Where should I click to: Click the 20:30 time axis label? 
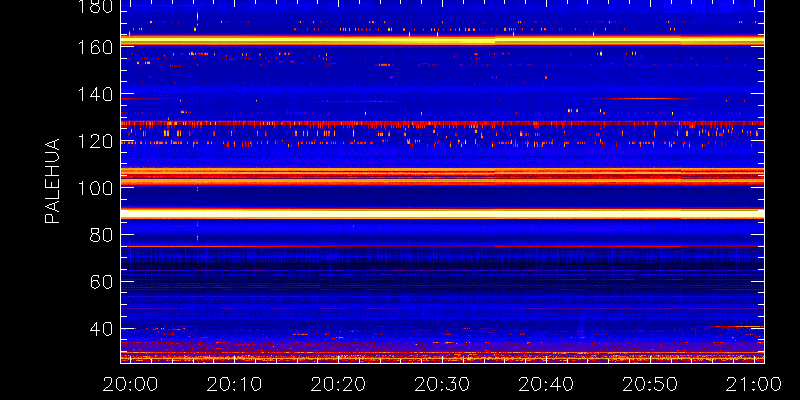pos(442,384)
